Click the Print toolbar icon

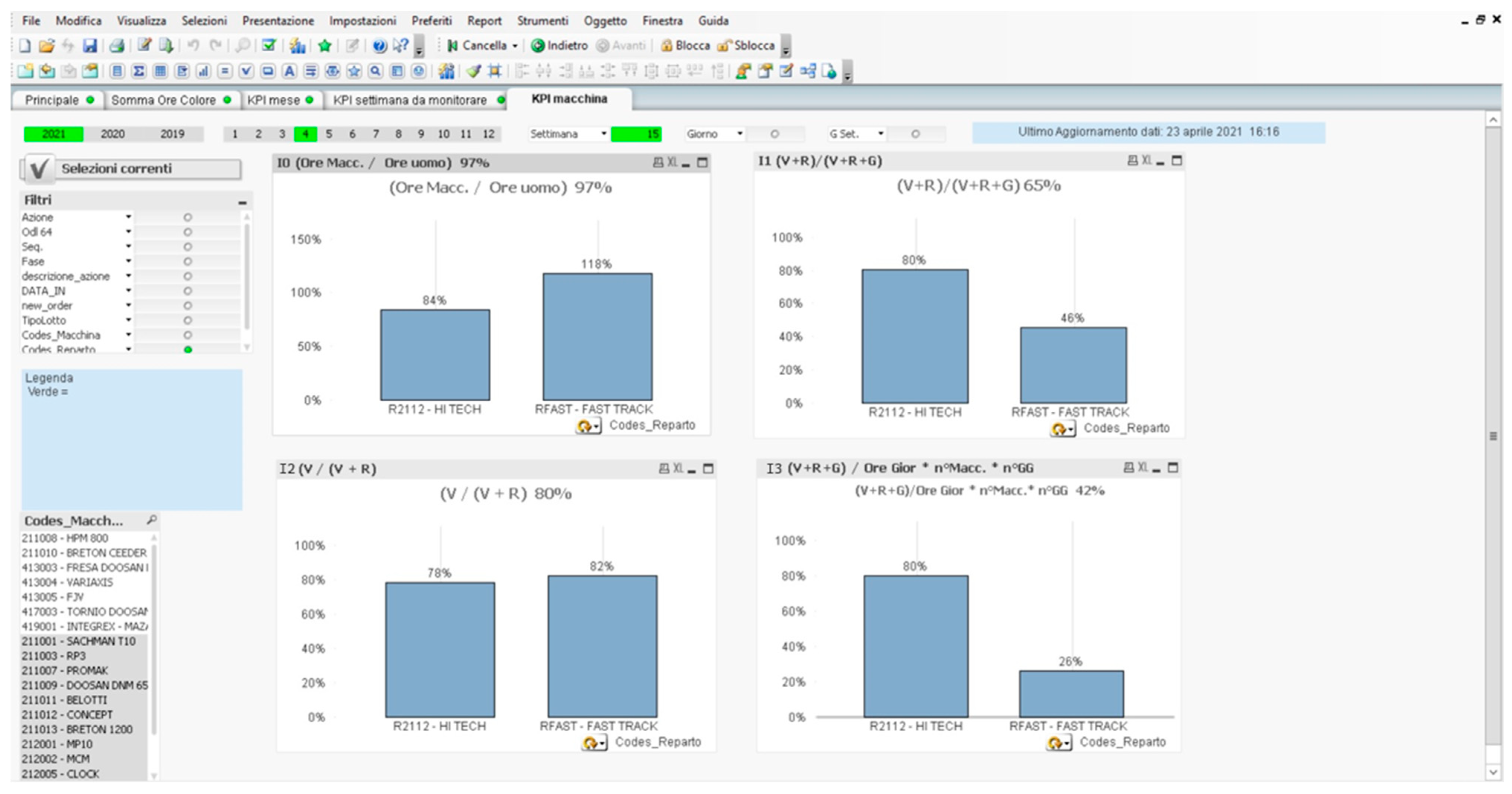point(117,46)
